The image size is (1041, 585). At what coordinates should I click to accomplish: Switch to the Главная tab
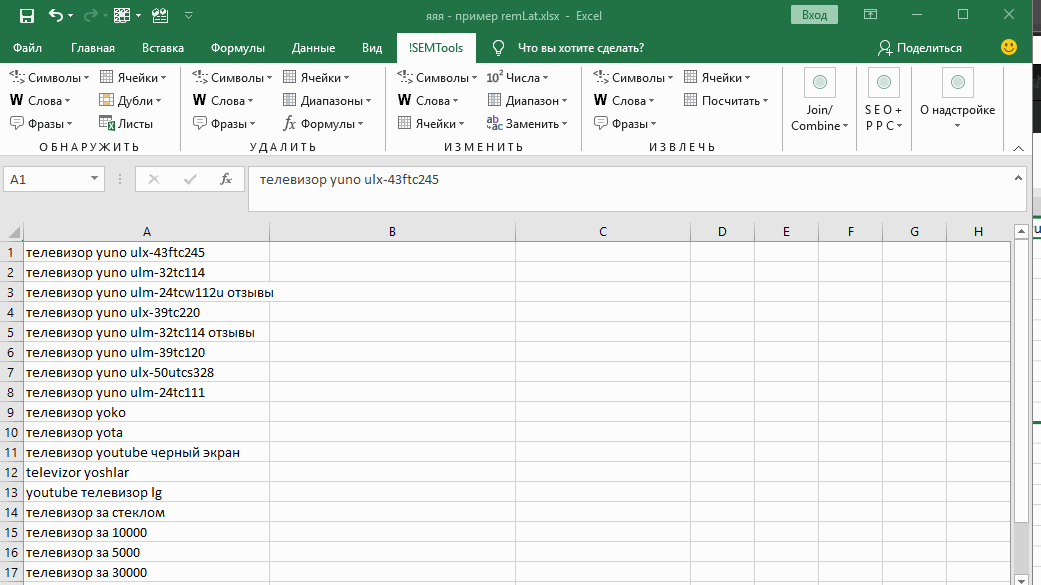pos(93,48)
